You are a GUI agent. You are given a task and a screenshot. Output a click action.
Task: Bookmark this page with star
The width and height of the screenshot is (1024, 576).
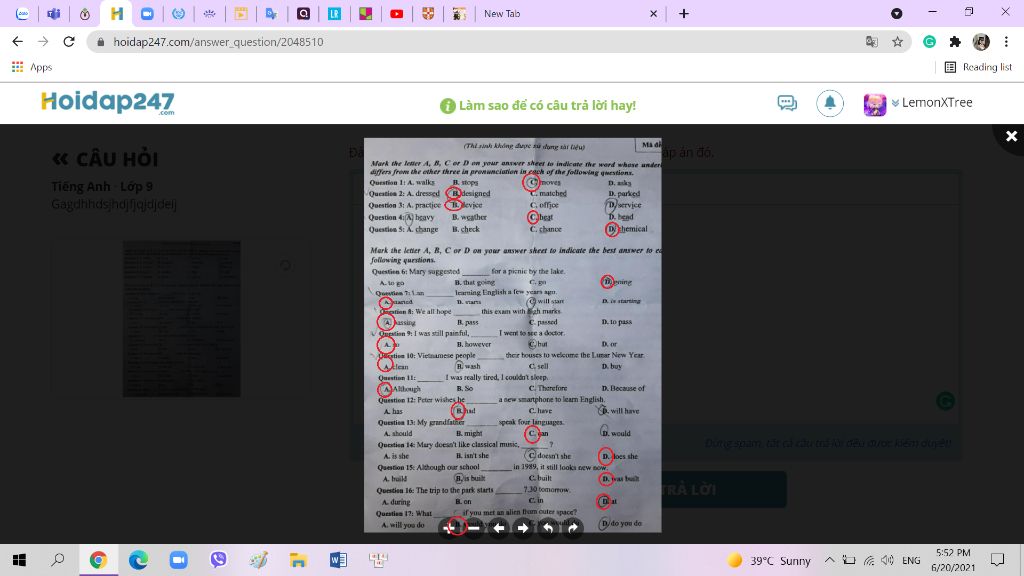tap(898, 42)
